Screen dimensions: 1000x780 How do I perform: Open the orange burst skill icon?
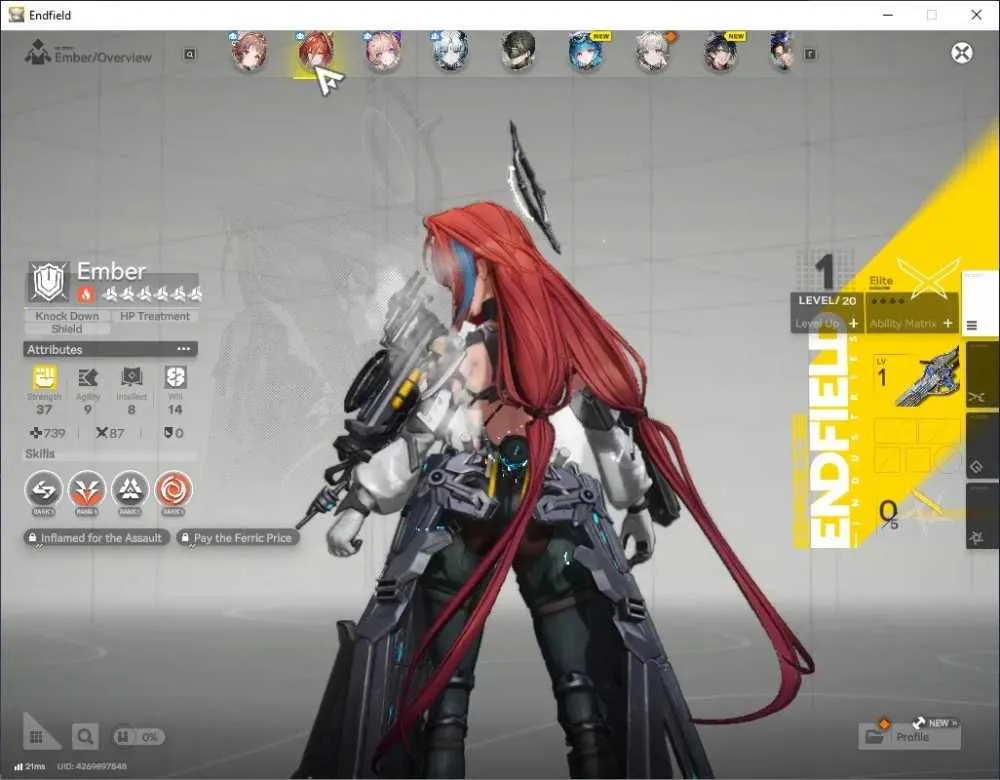tap(87, 490)
